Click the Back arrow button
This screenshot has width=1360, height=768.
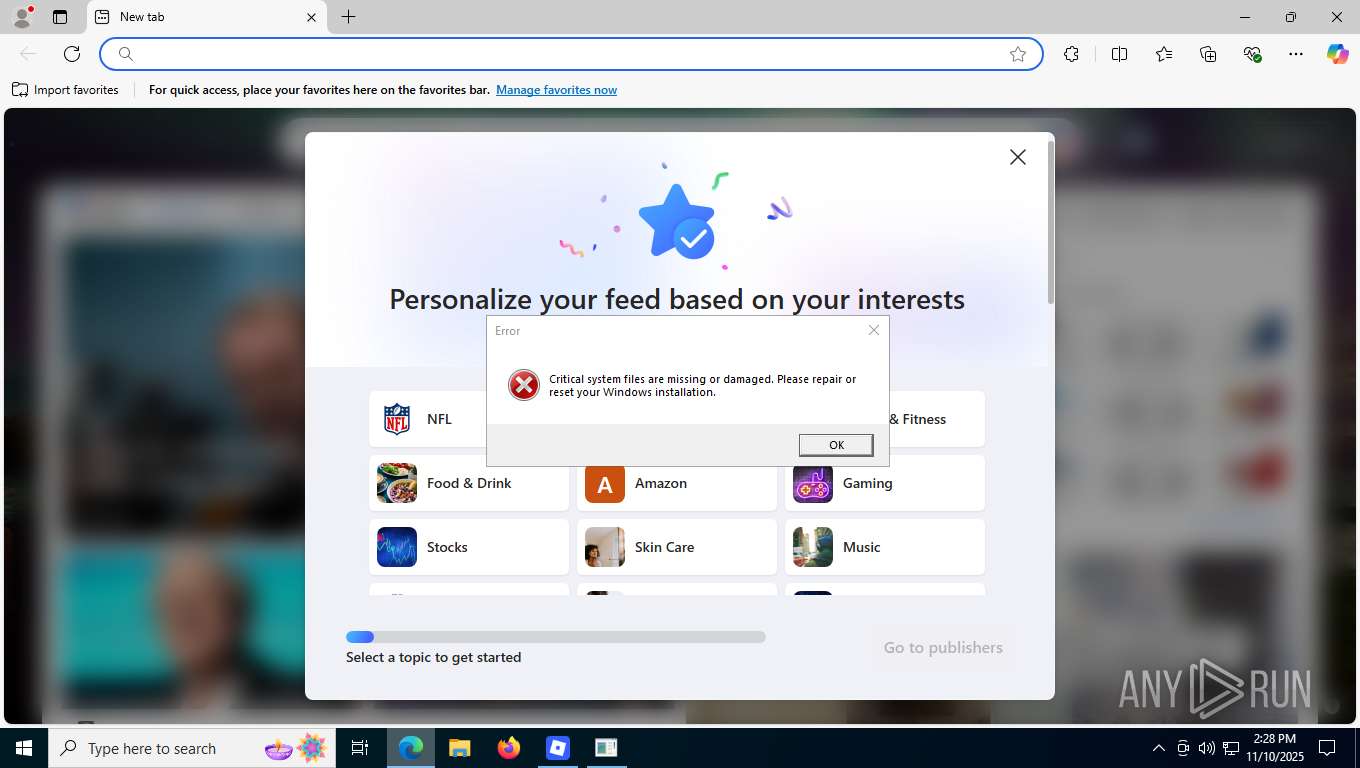(x=28, y=54)
